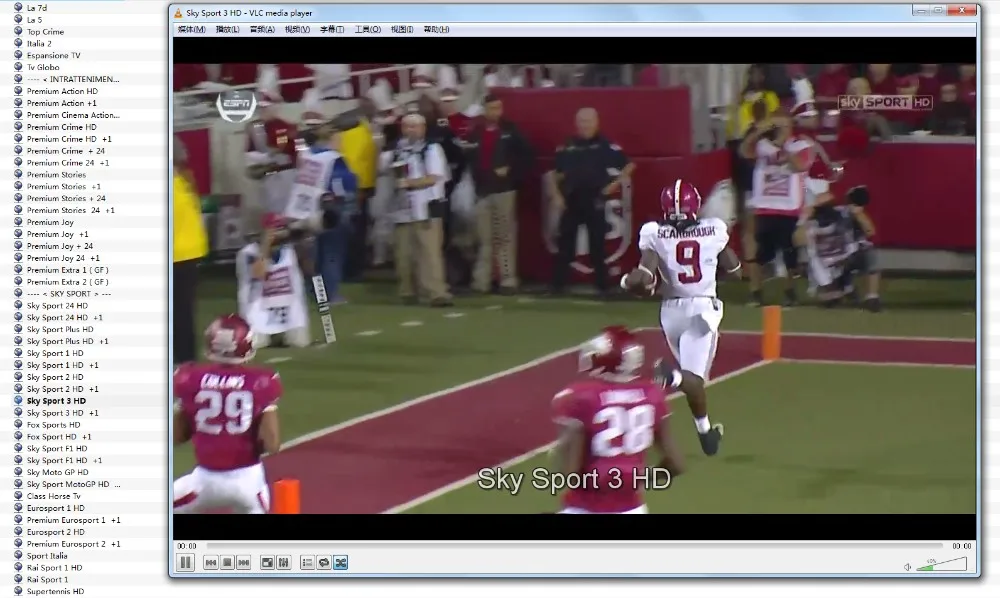The image size is (1000, 598).
Task: Select 'Premium Crime HD' channel
Action: [x=62, y=127]
